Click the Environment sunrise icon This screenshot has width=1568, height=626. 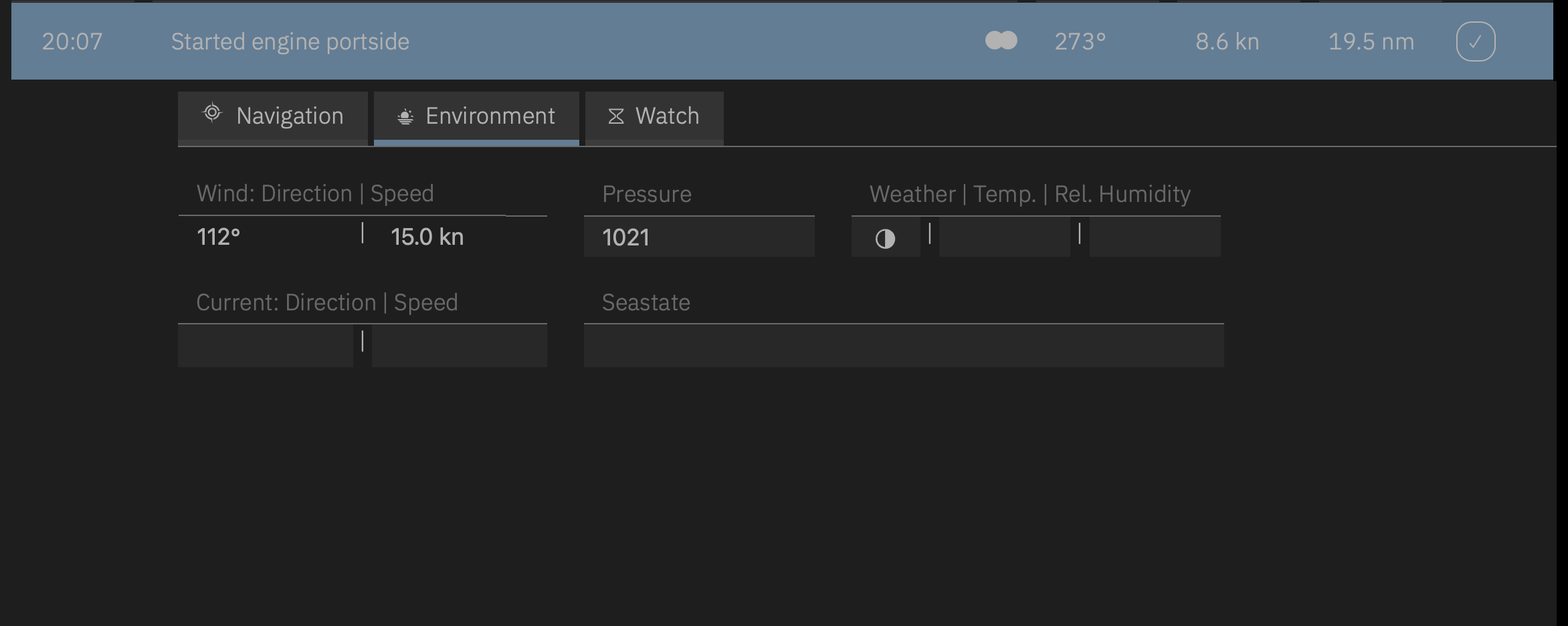(405, 117)
